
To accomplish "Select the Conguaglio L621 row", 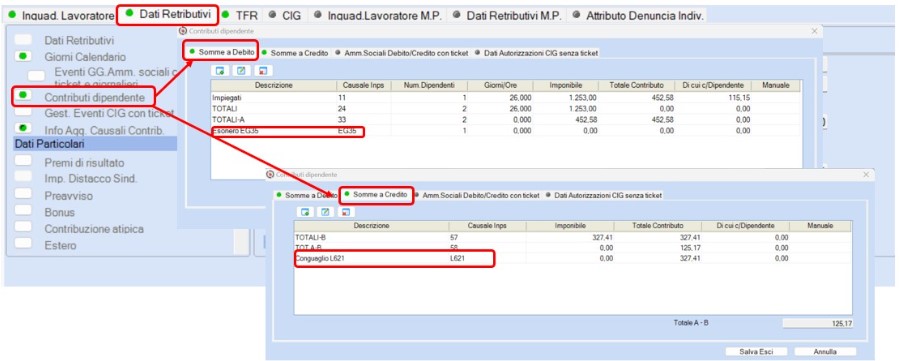I will [x=573, y=259].
